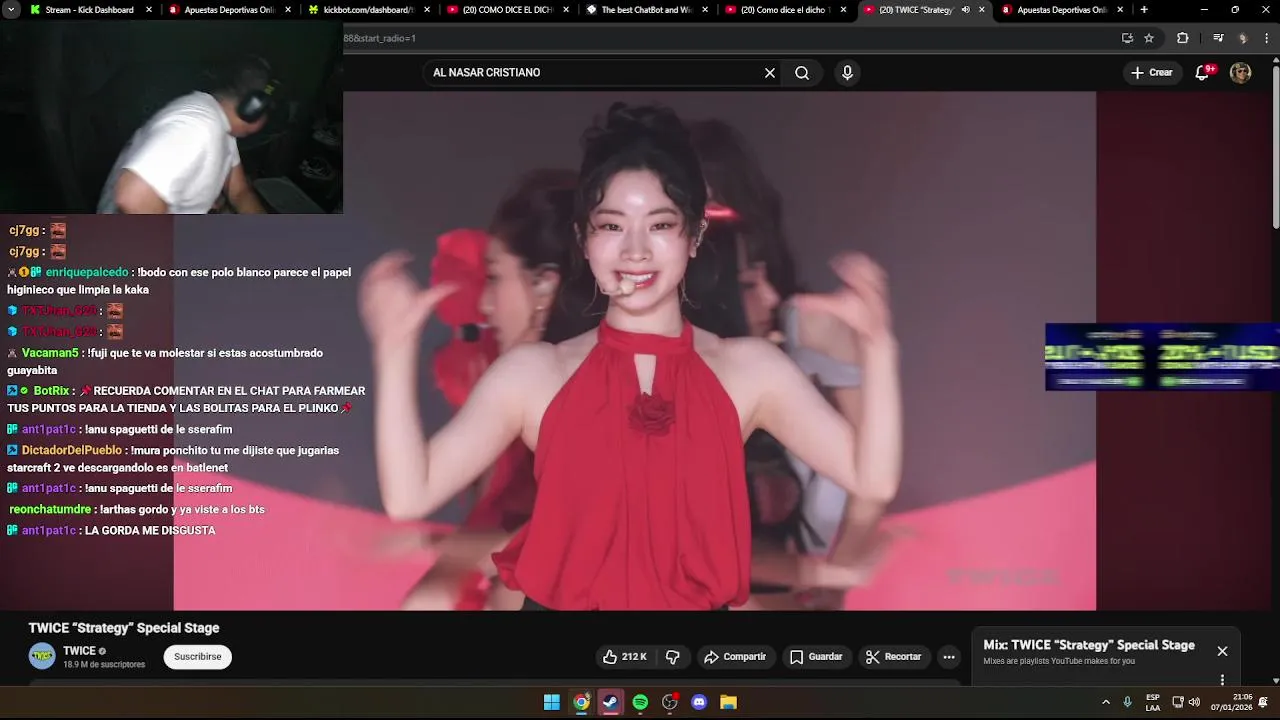
Task: Like the video with 212 K thumbs up
Action: (x=624, y=657)
